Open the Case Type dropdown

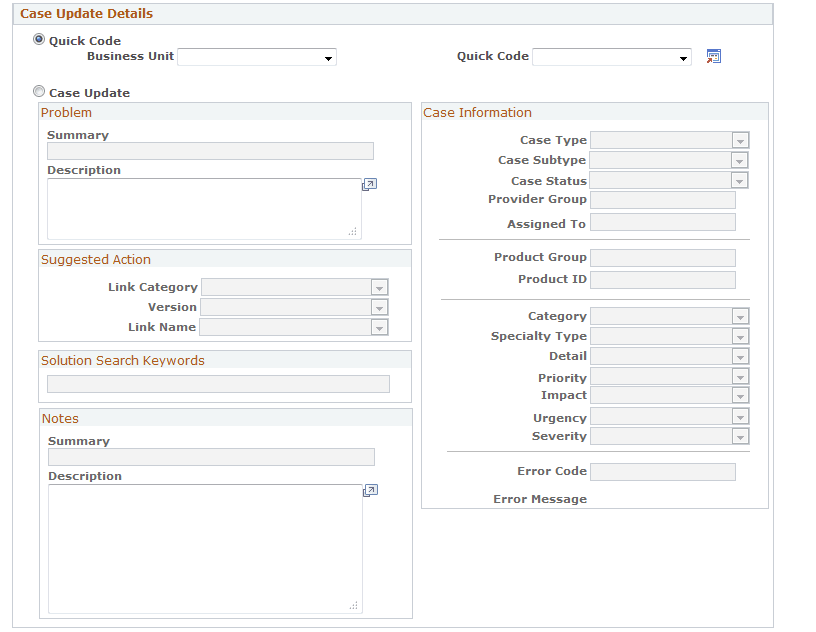point(739,140)
